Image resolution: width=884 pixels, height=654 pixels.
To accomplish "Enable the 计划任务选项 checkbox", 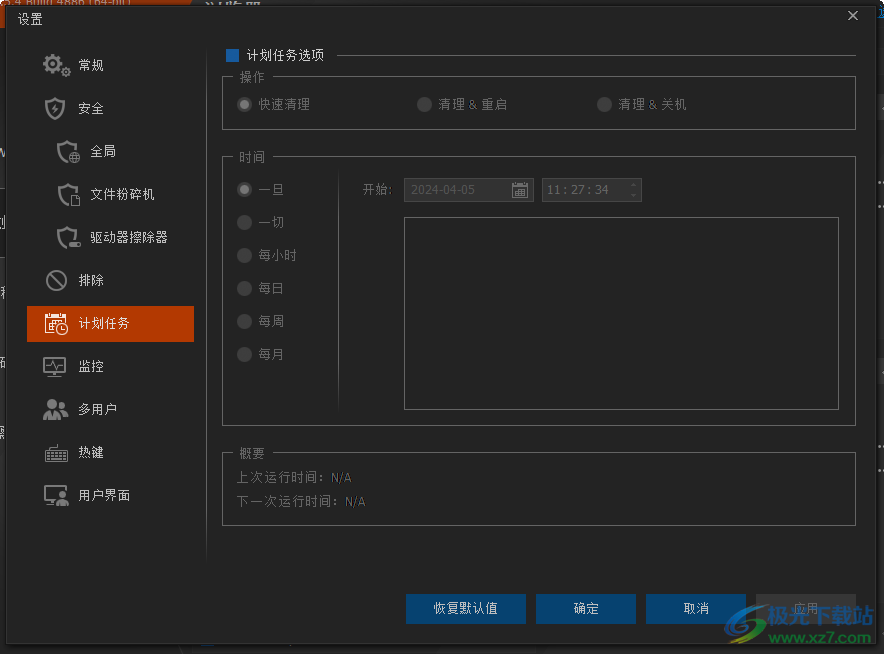I will coord(234,55).
